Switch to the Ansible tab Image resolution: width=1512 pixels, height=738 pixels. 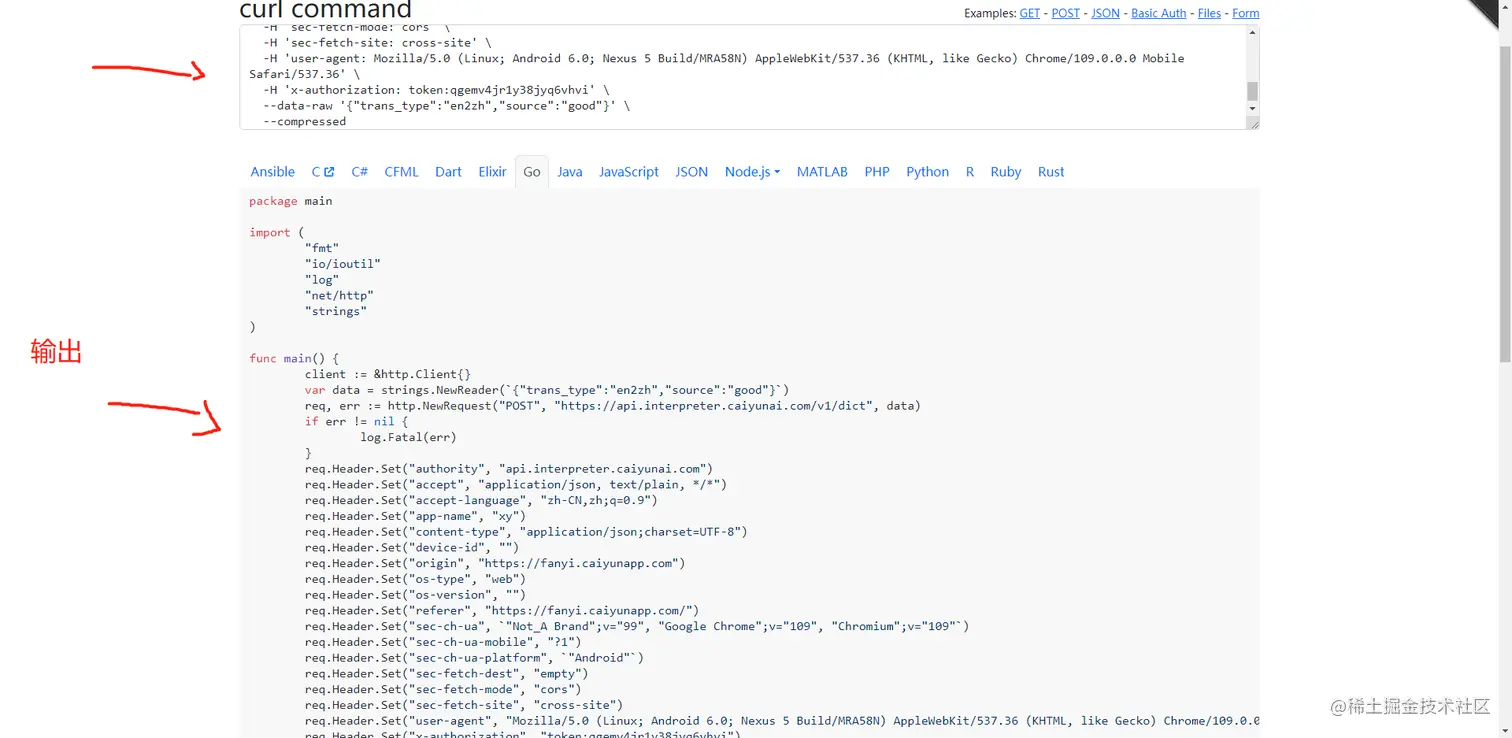tap(272, 172)
